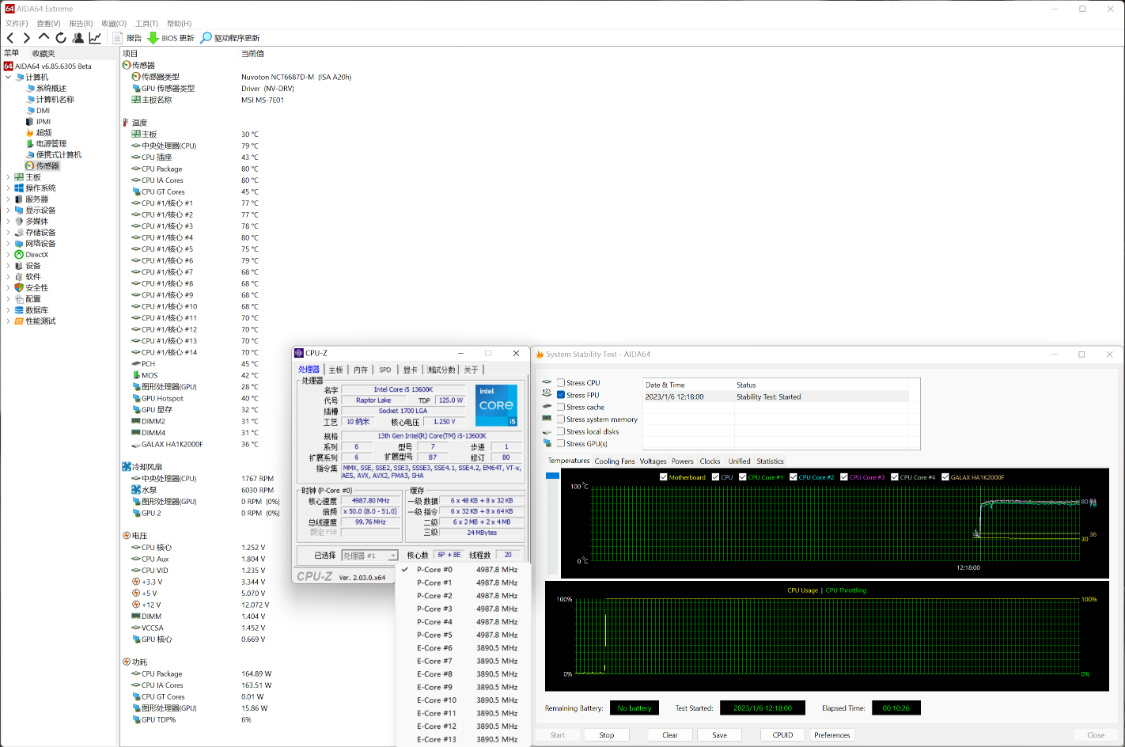
Task: Open the user manage icon in toolbar
Action: click(77, 38)
